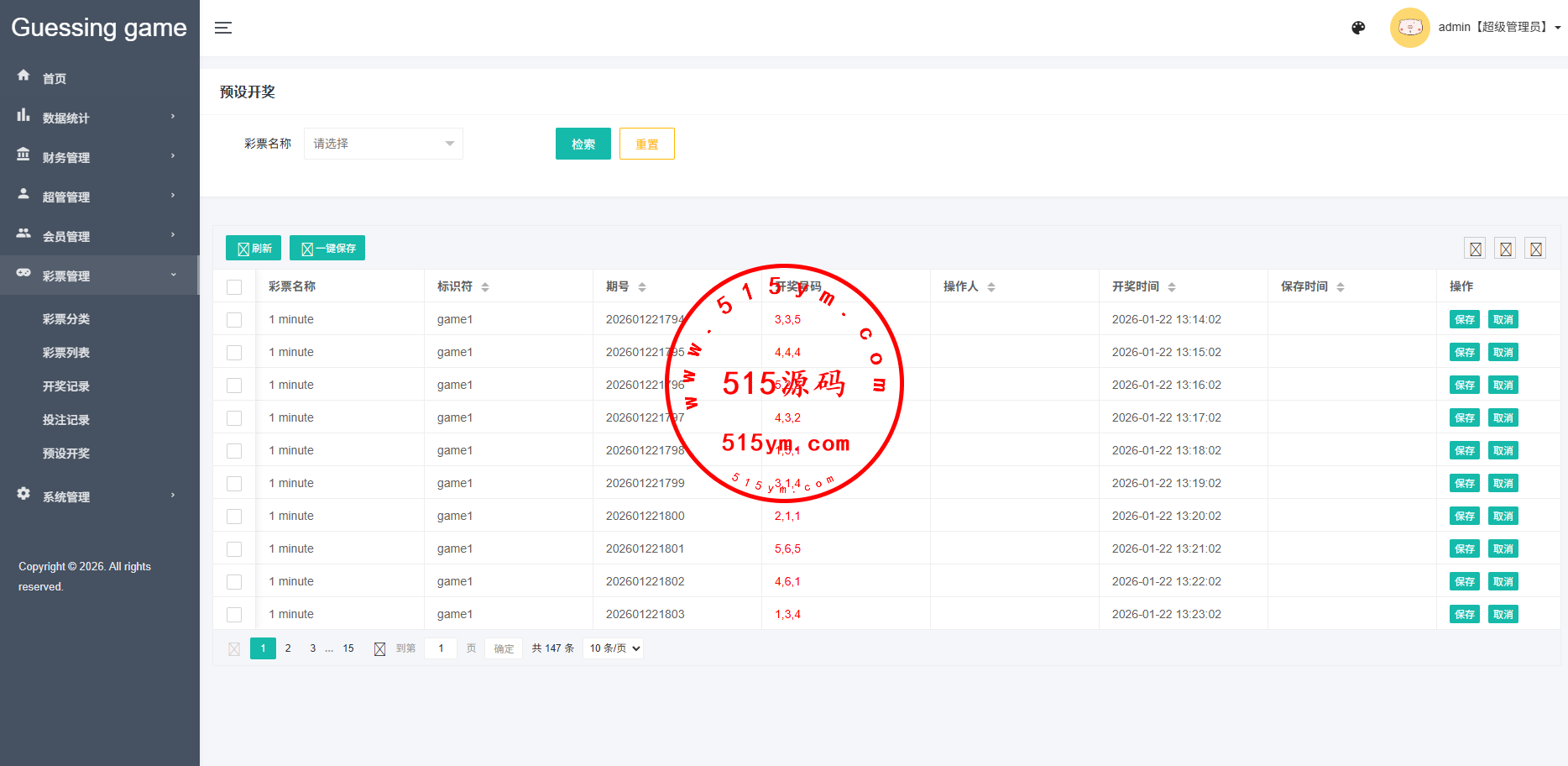Click the admin avatar image
The width and height of the screenshot is (1568, 766).
click(x=1409, y=28)
